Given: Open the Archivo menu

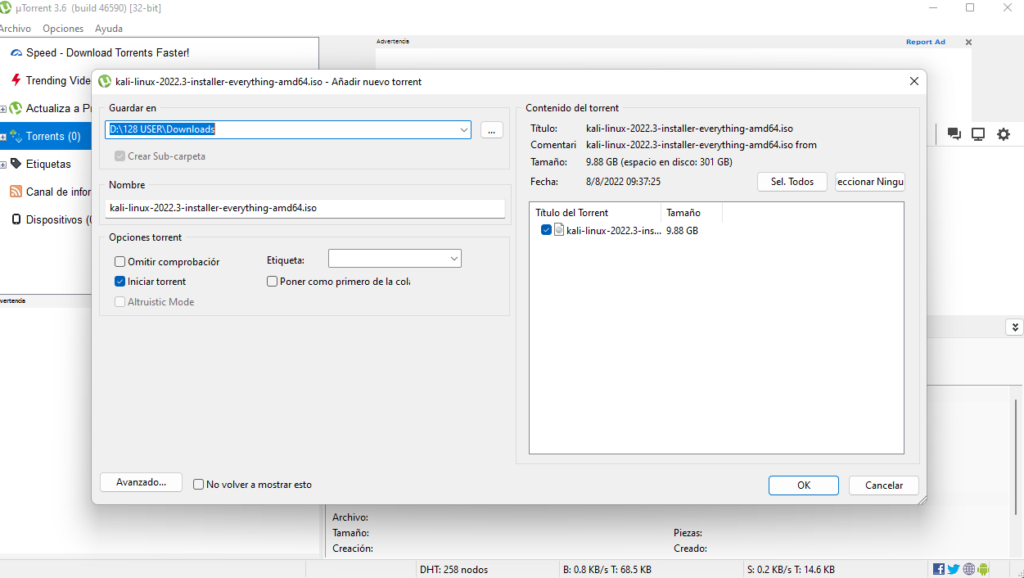Looking at the screenshot, I should (x=15, y=28).
